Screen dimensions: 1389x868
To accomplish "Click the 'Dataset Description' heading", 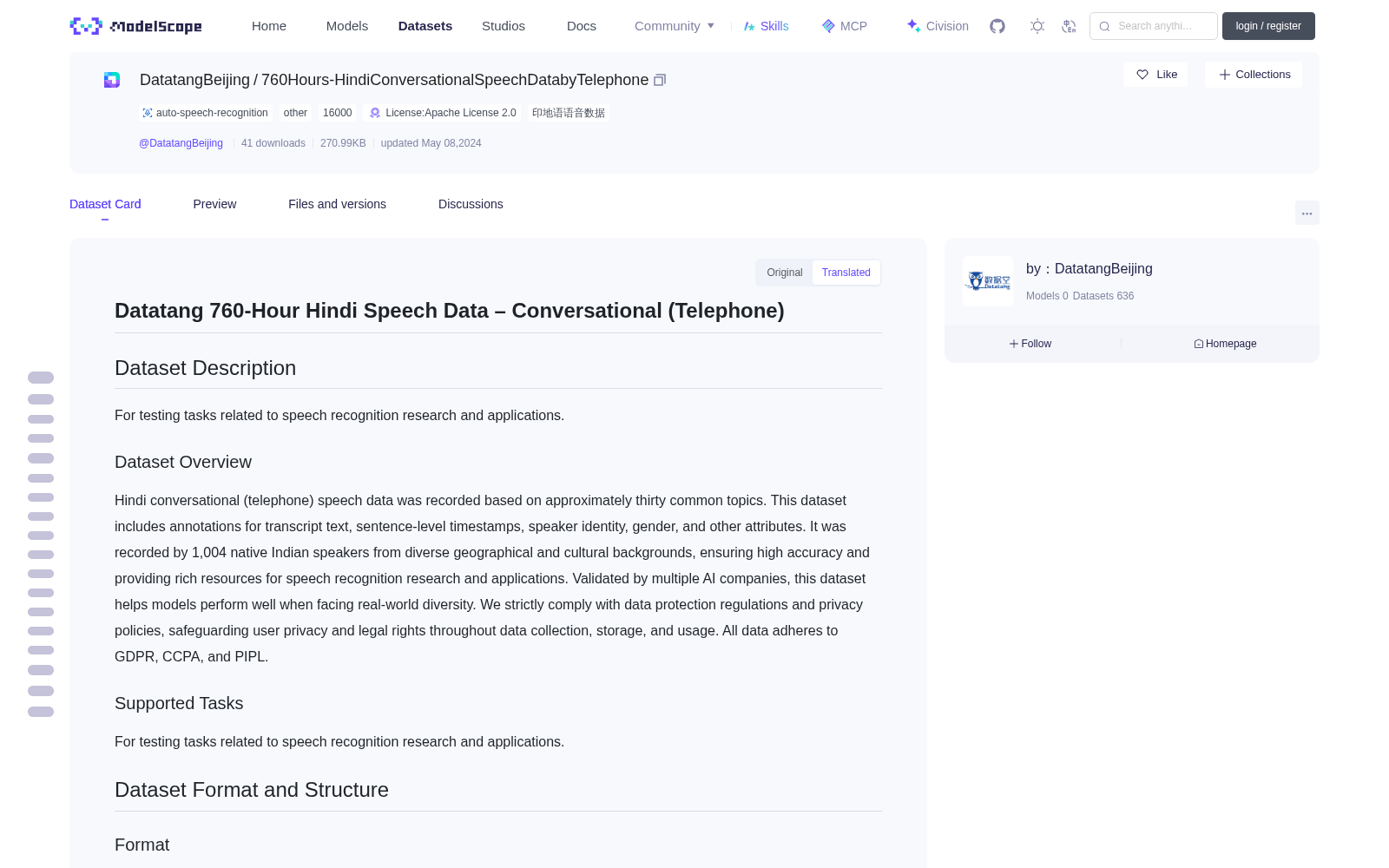I will click(205, 368).
